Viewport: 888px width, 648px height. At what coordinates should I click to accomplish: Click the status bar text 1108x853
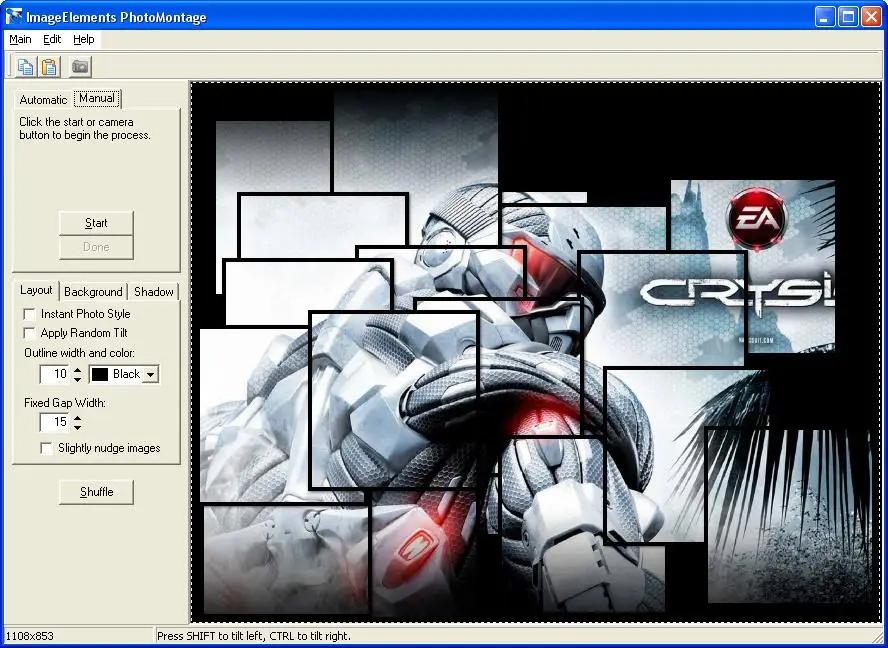click(x=29, y=636)
